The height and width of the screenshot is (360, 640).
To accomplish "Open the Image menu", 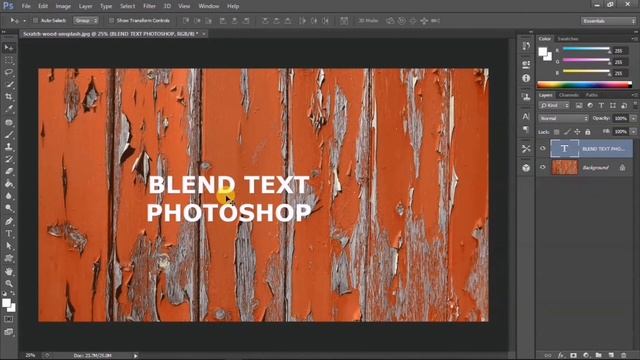I will coord(63,6).
